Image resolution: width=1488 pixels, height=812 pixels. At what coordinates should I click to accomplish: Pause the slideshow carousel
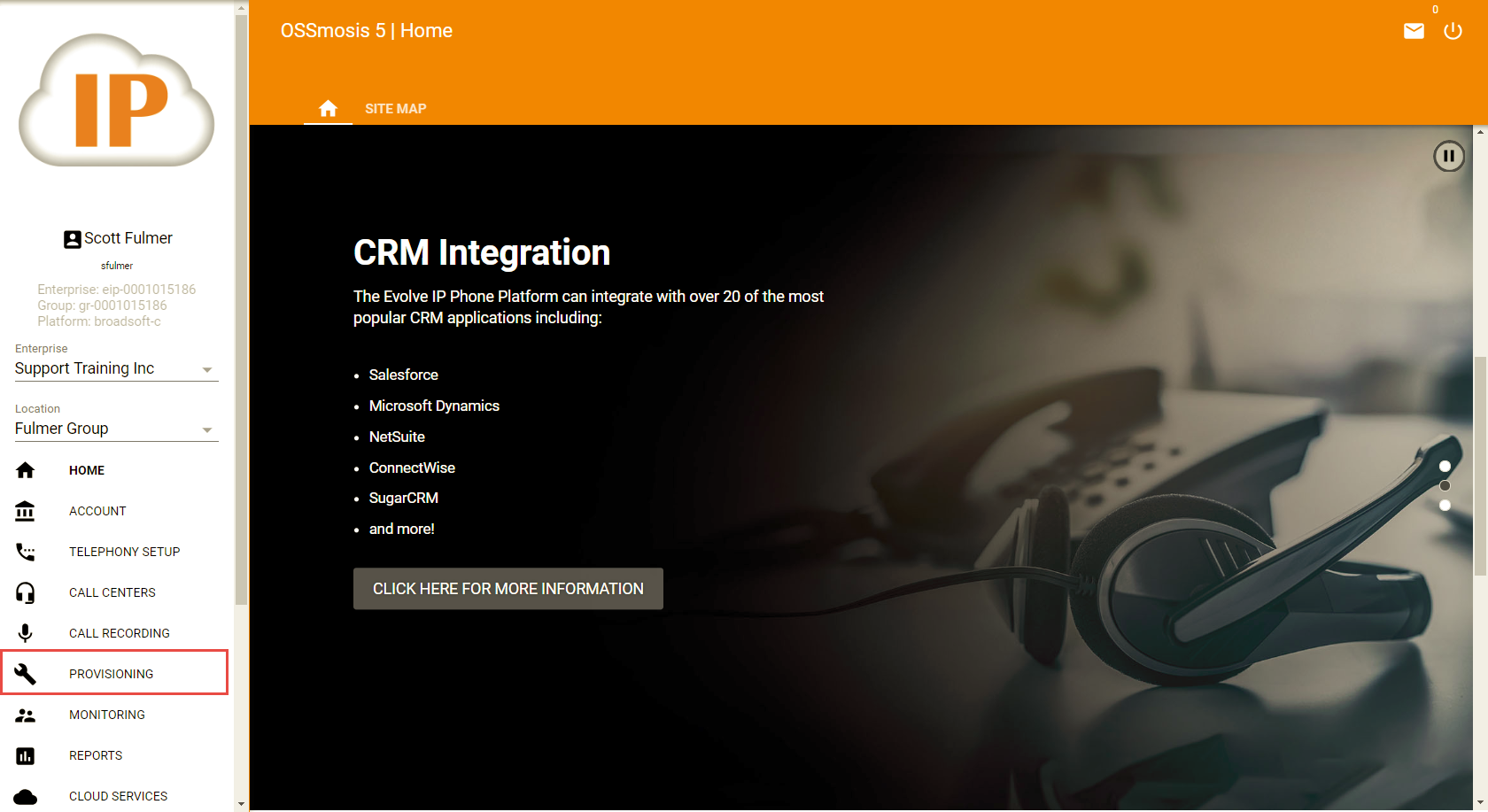[x=1448, y=157]
